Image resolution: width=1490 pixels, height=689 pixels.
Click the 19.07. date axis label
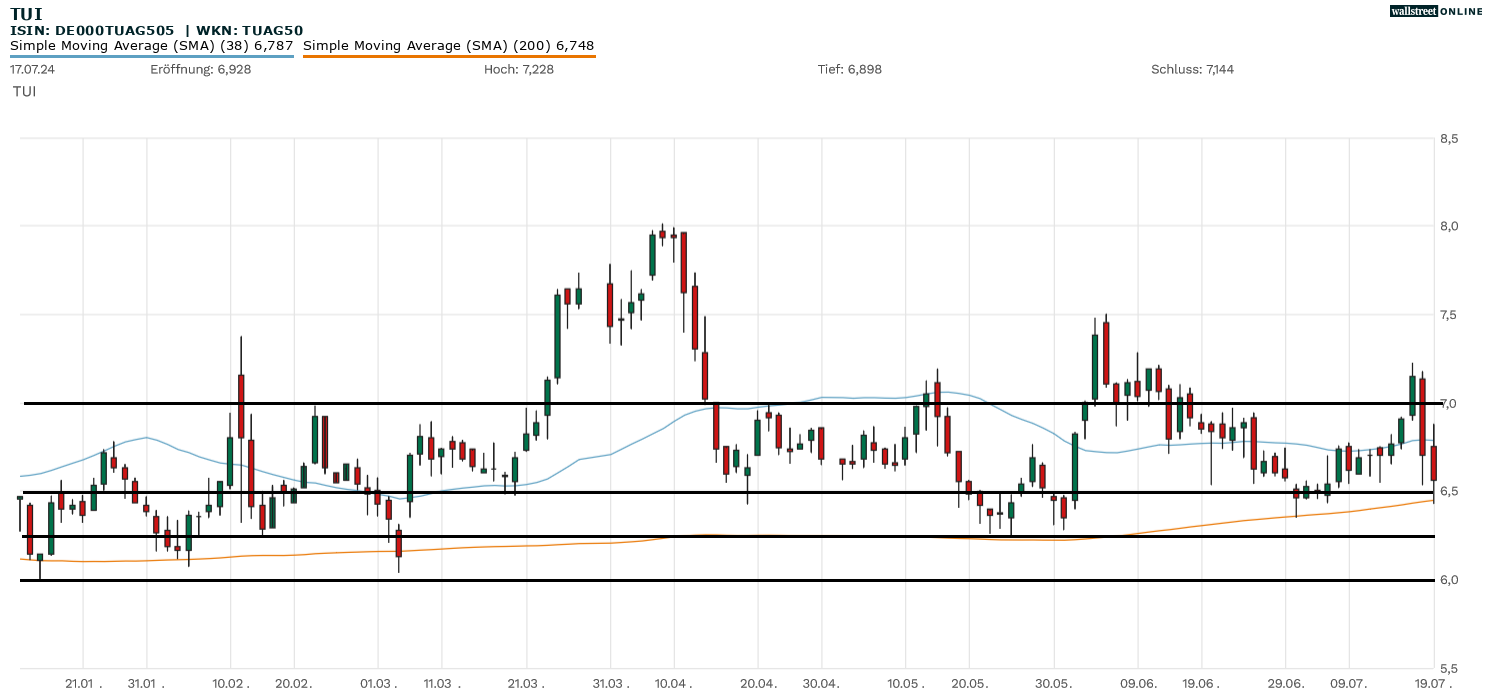pyautogui.click(x=1432, y=683)
